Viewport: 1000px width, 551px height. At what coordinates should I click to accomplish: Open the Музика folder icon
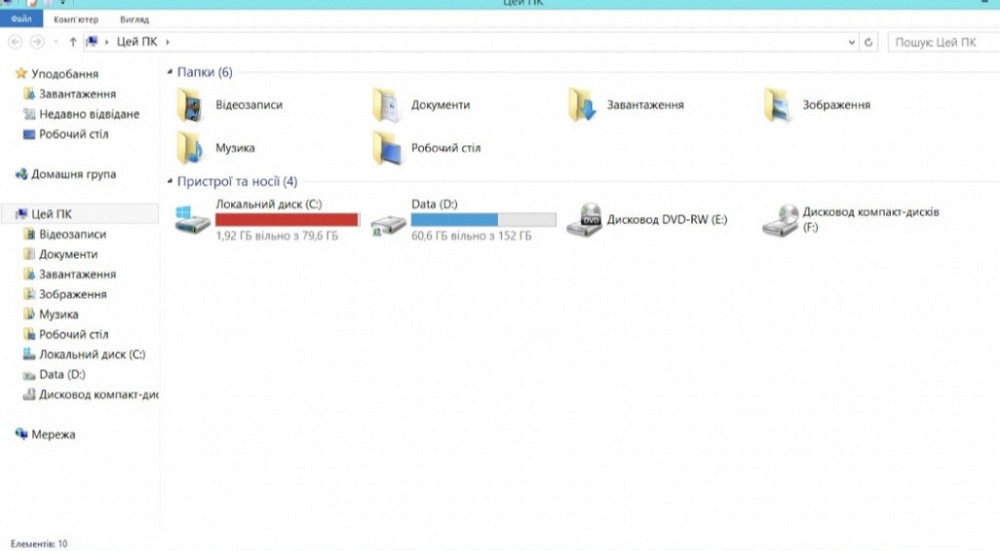188,148
